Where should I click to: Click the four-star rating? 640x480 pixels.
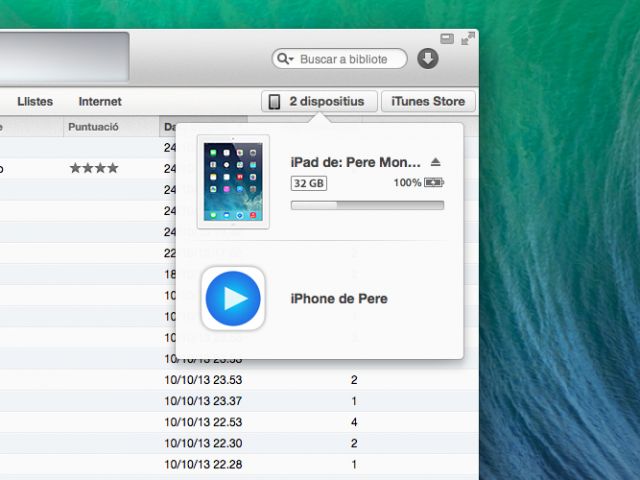point(94,168)
